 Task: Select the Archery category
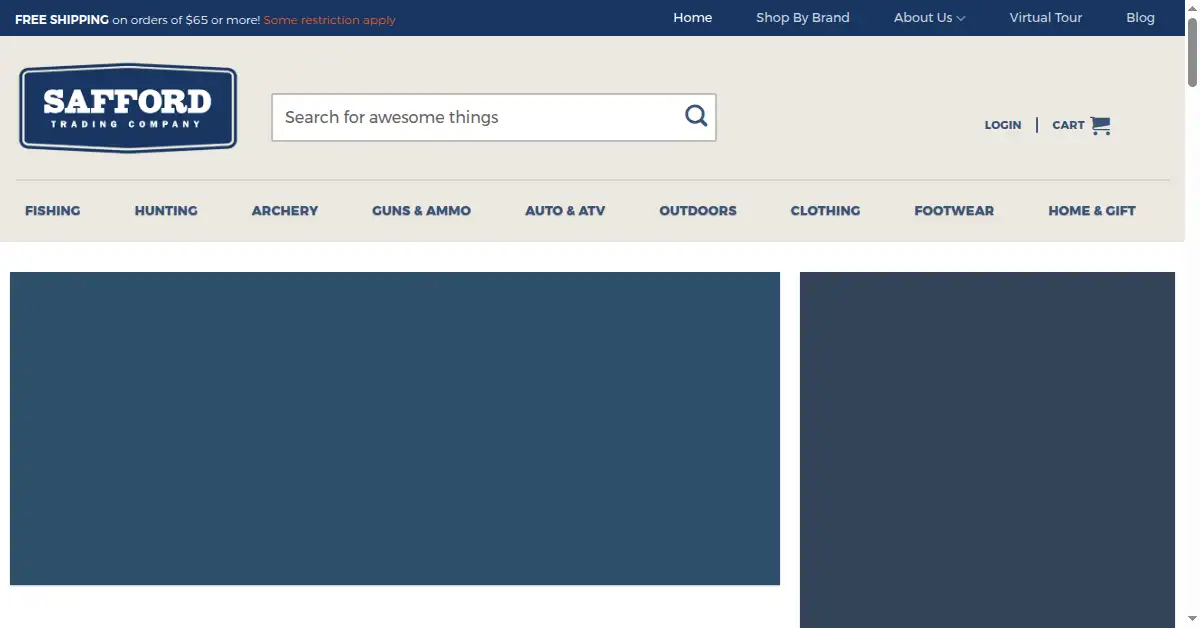(285, 211)
